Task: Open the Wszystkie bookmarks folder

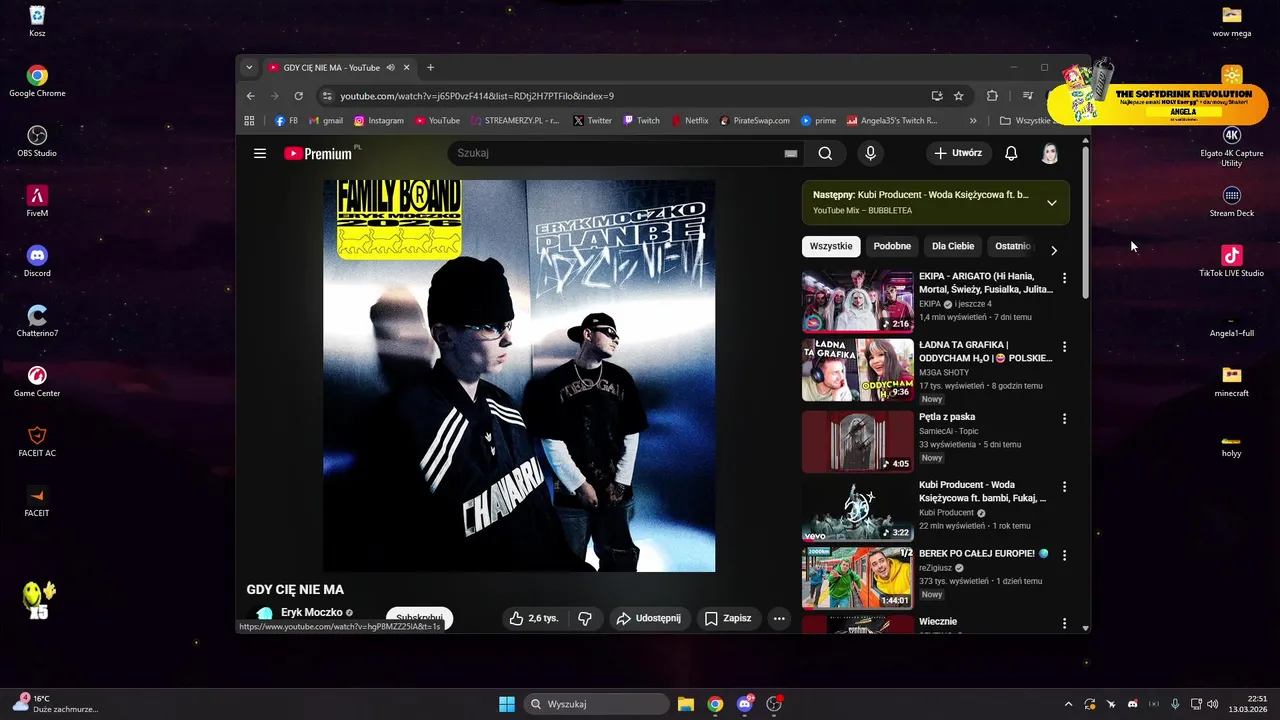Action: pos(1027,120)
